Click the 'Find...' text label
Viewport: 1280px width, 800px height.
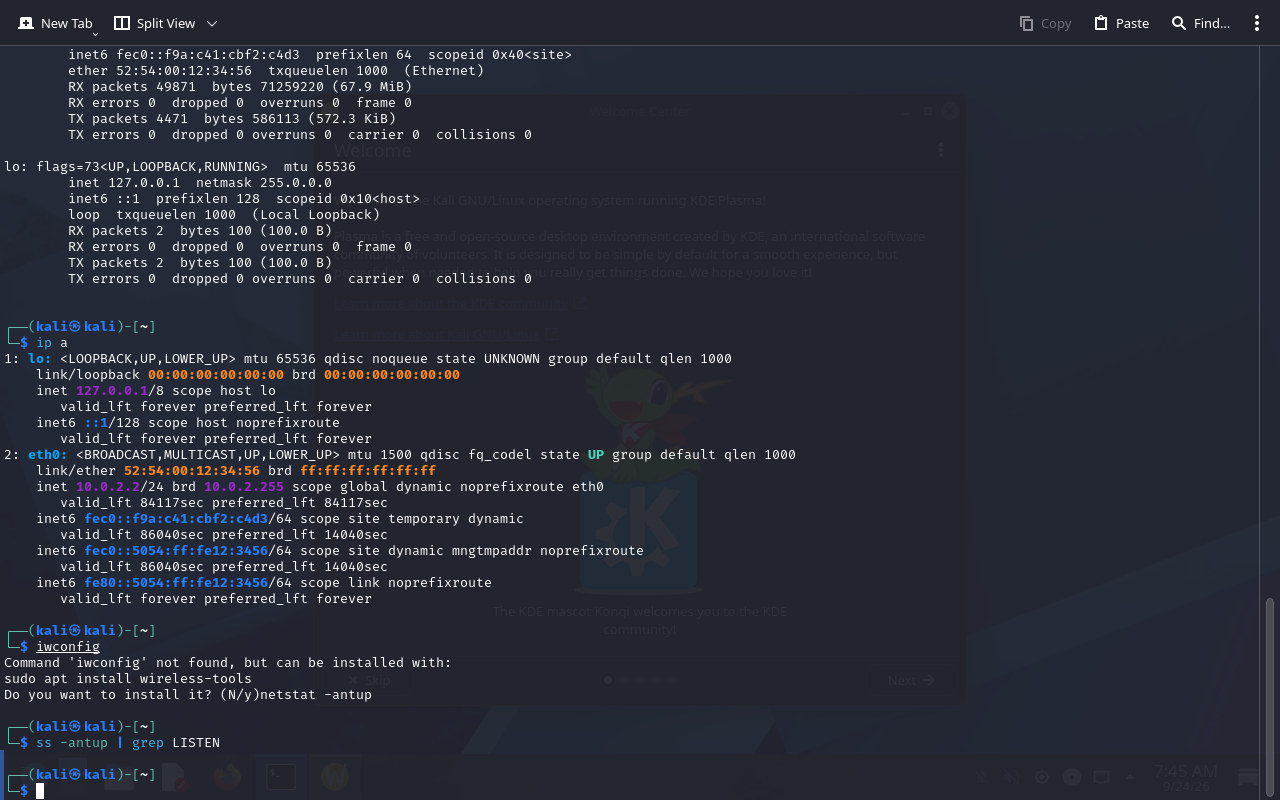[x=1212, y=23]
